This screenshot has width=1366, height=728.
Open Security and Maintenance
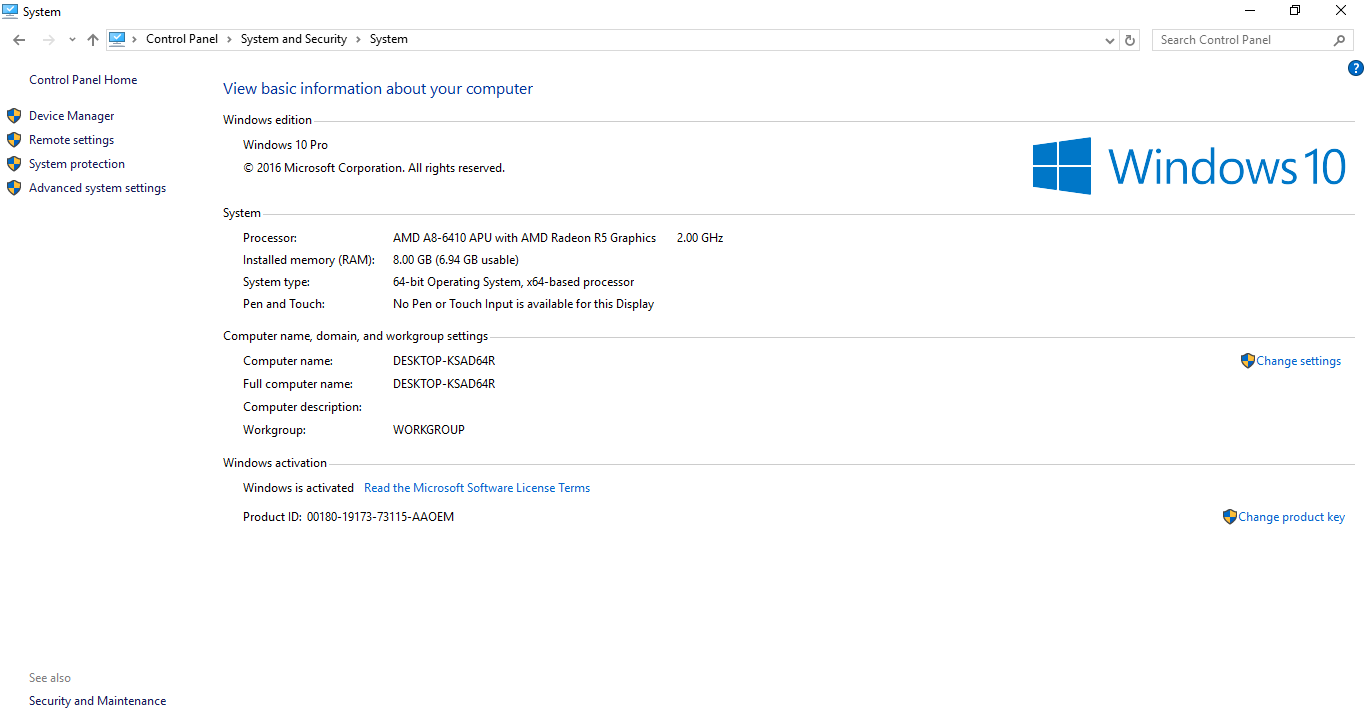[x=97, y=701]
